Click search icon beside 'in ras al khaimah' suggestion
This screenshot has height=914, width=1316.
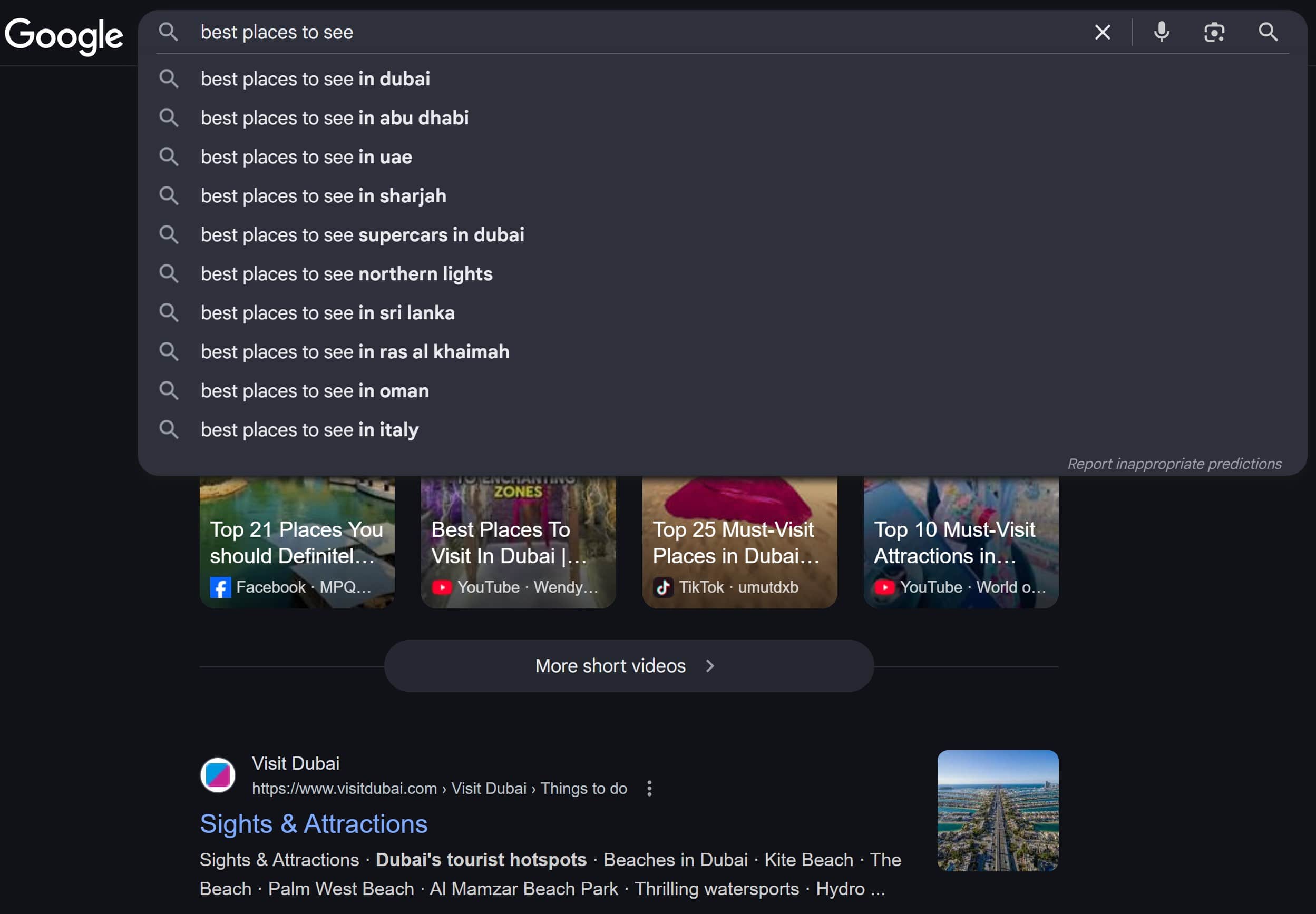coord(169,351)
